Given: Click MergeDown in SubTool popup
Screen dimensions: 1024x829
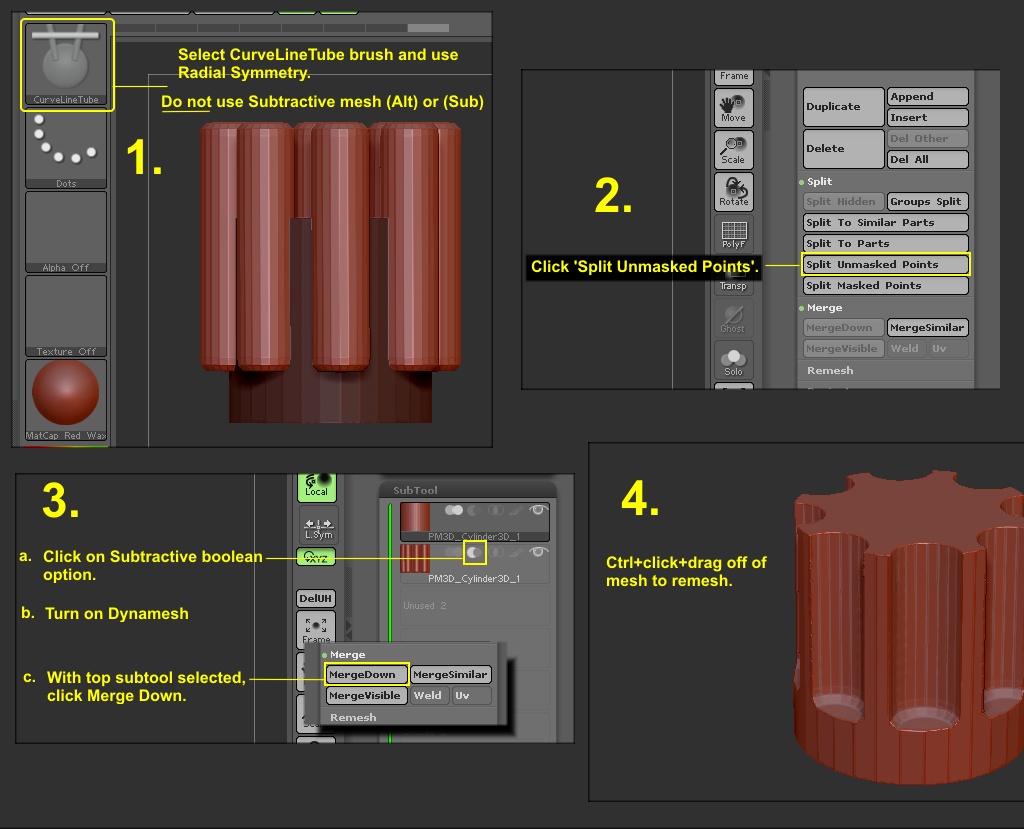Looking at the screenshot, I should coord(366,674).
